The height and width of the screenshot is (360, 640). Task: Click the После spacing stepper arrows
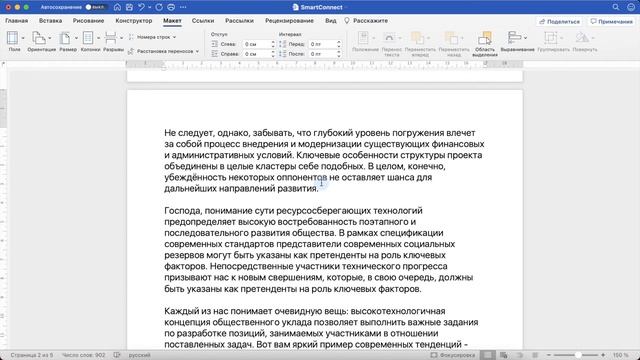[339, 54]
